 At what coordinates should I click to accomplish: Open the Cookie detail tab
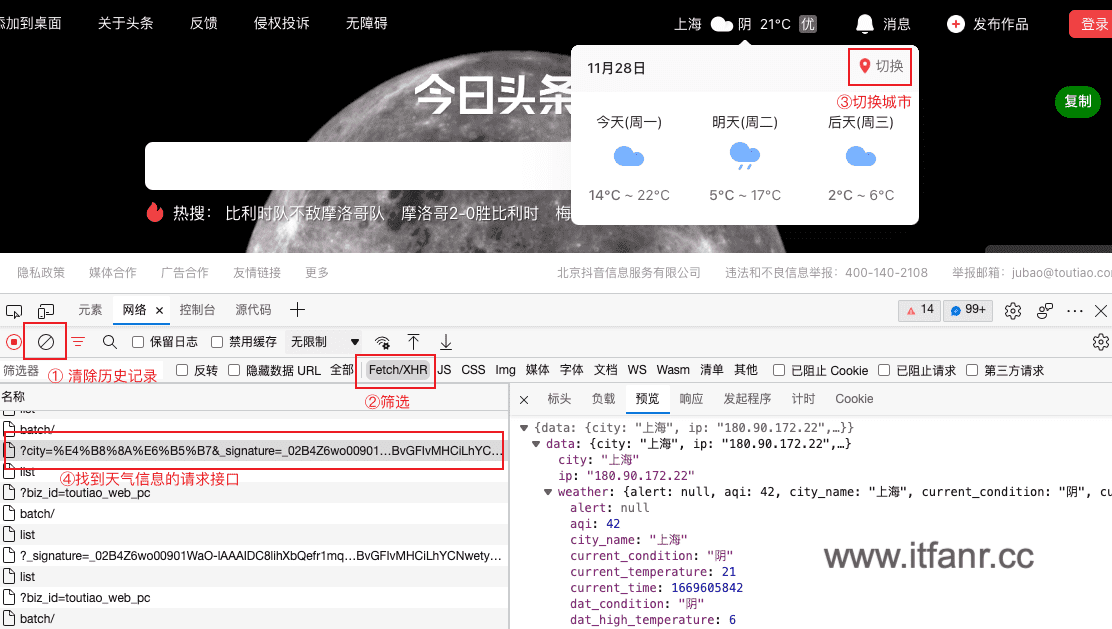click(x=854, y=399)
